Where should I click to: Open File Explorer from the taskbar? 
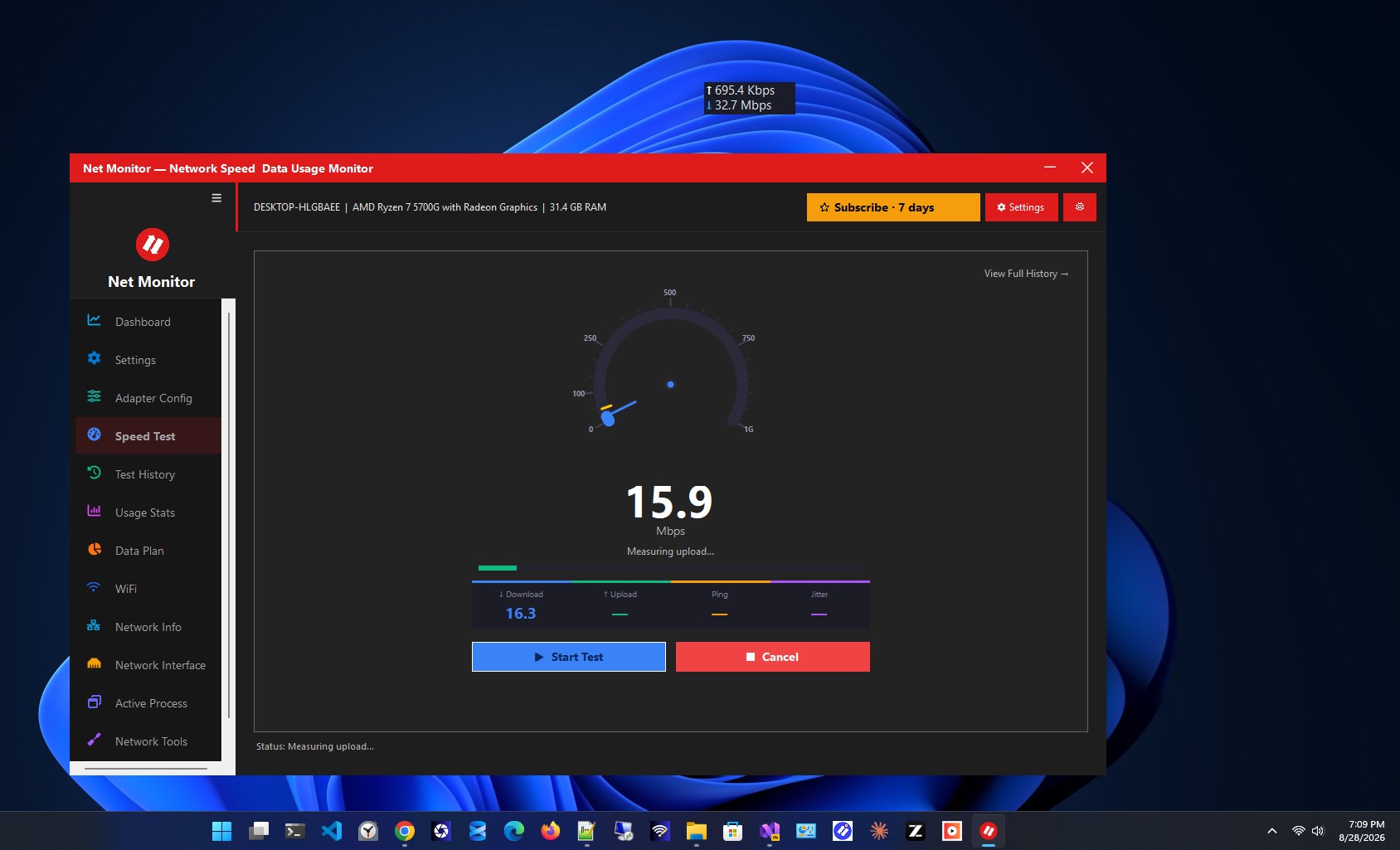(697, 831)
